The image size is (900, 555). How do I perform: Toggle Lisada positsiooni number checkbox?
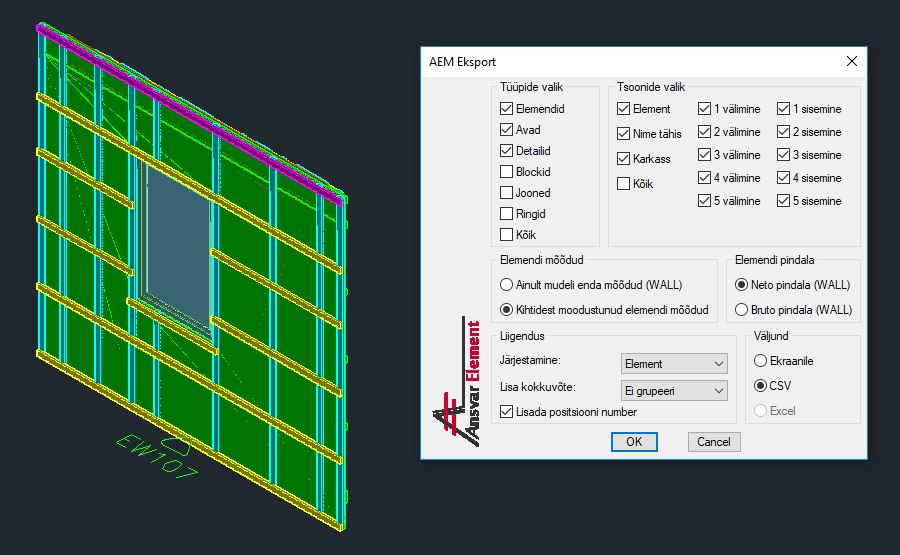(506, 412)
